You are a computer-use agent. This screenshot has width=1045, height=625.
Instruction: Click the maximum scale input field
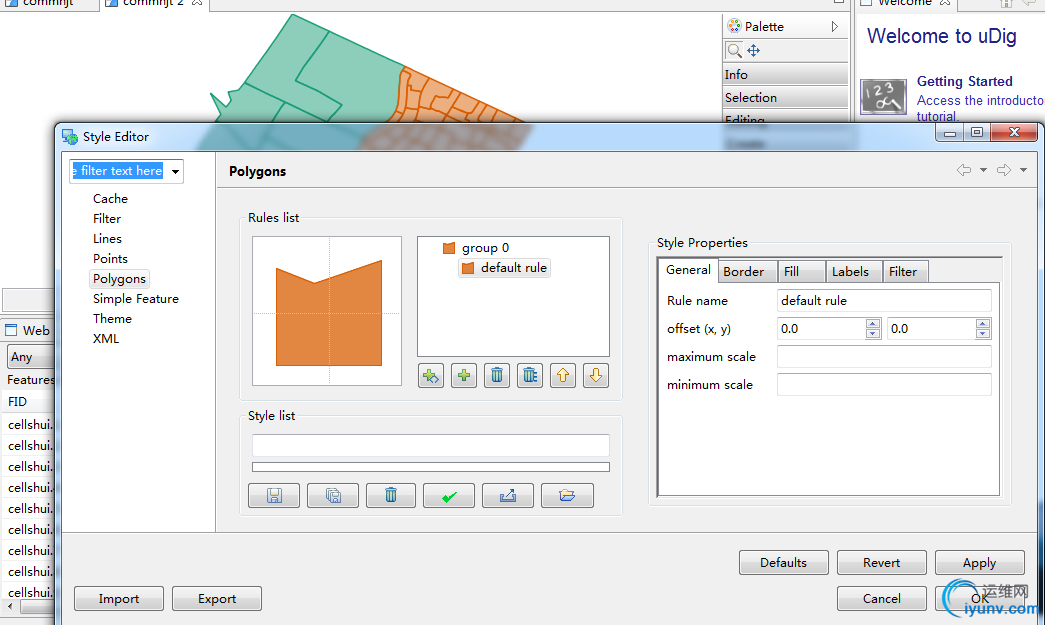[884, 356]
